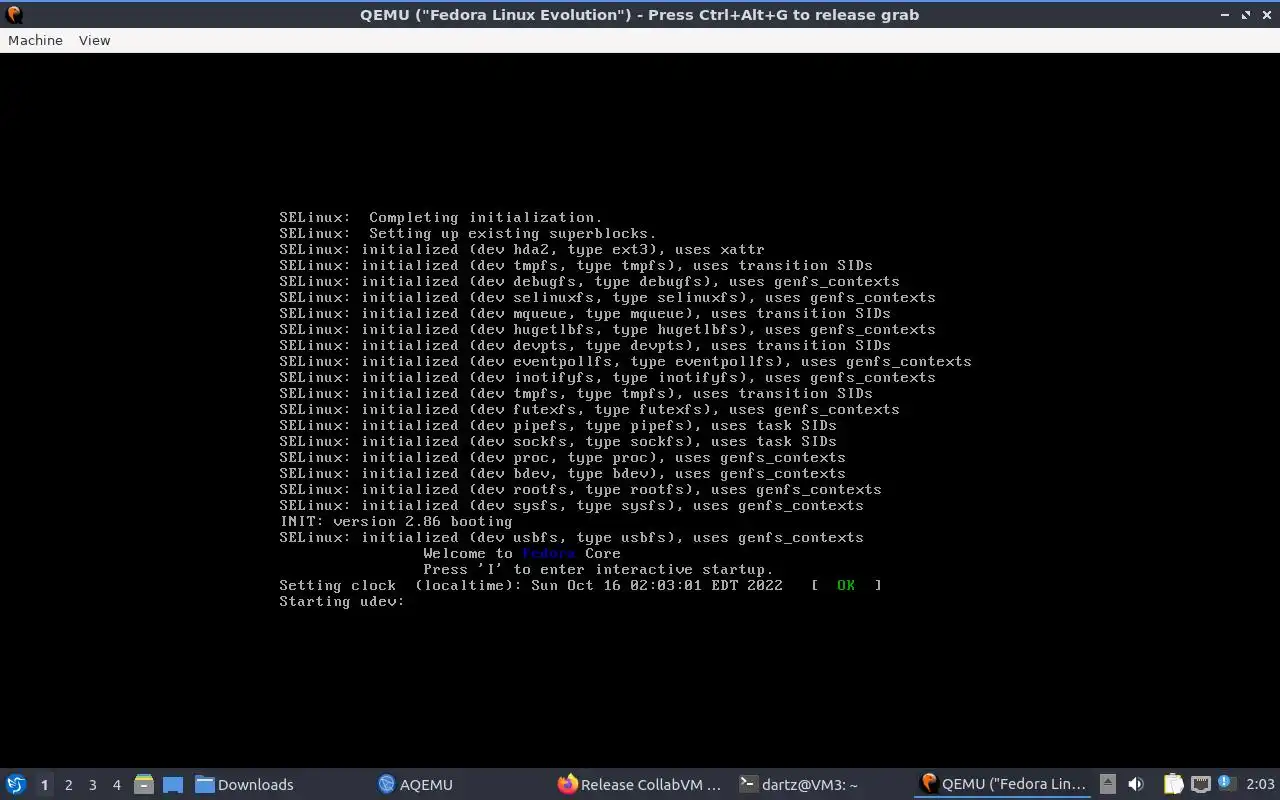1280x800 pixels.
Task: Click the show desktop icon in taskbar
Action: point(172,784)
